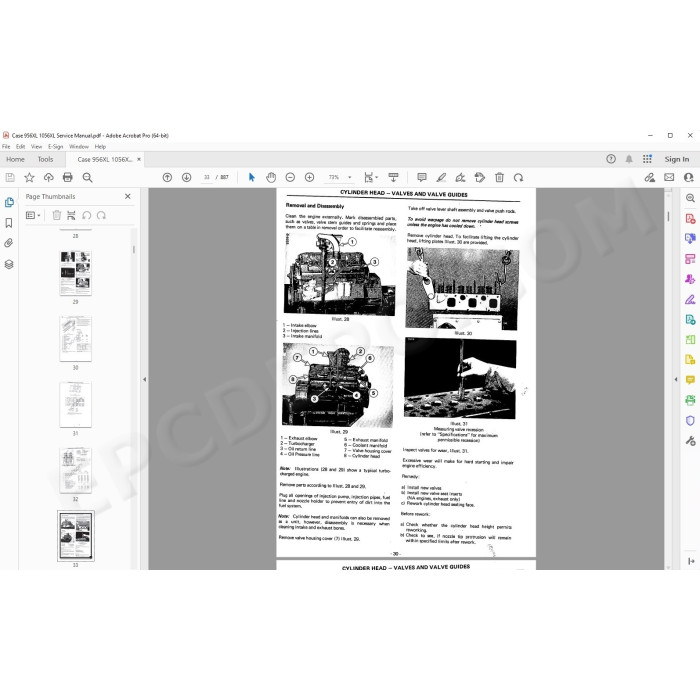Image resolution: width=700 pixels, height=700 pixels.
Task: Close the Page Thumbnails panel
Action: (x=128, y=196)
